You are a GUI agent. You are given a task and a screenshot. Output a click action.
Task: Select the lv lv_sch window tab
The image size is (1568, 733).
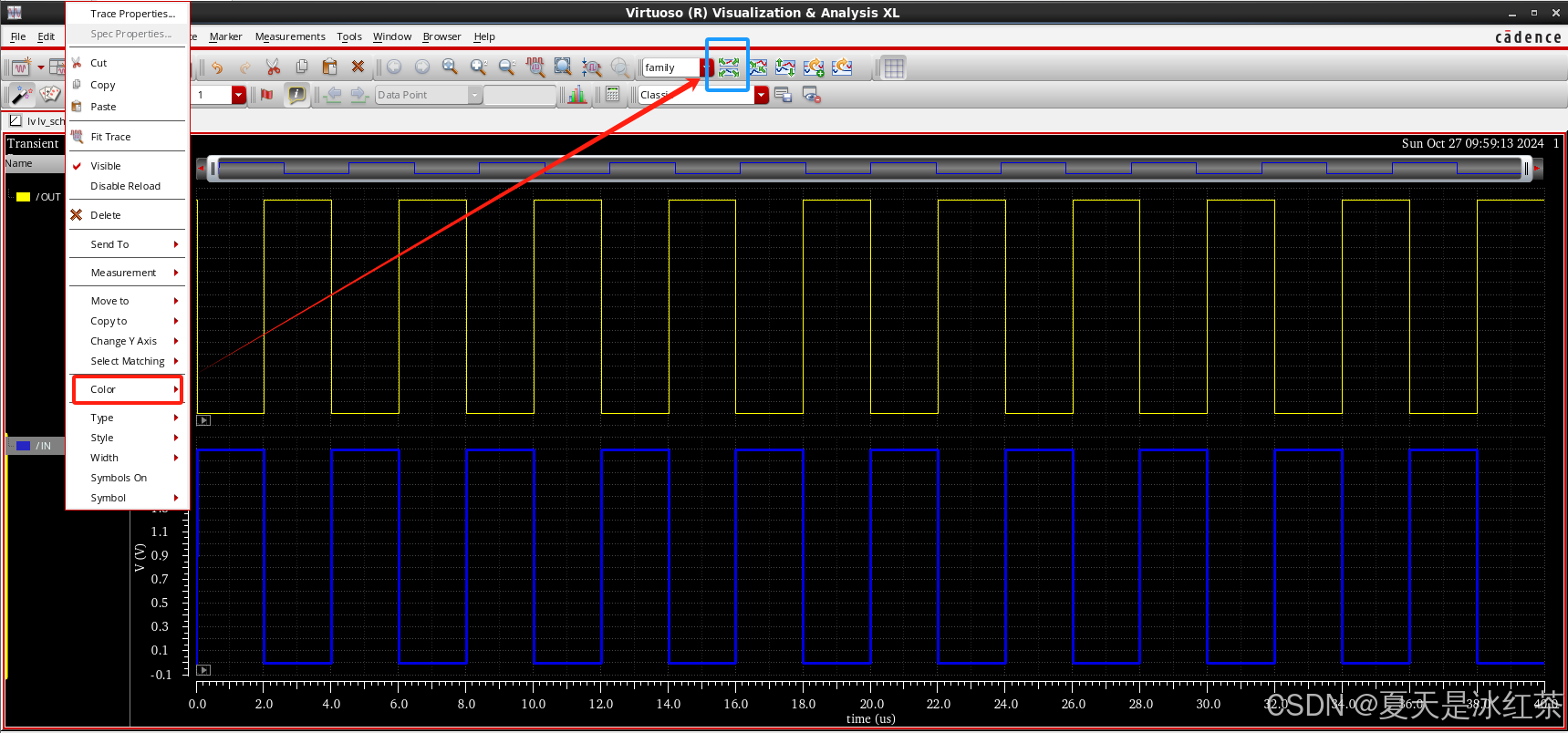tap(36, 120)
